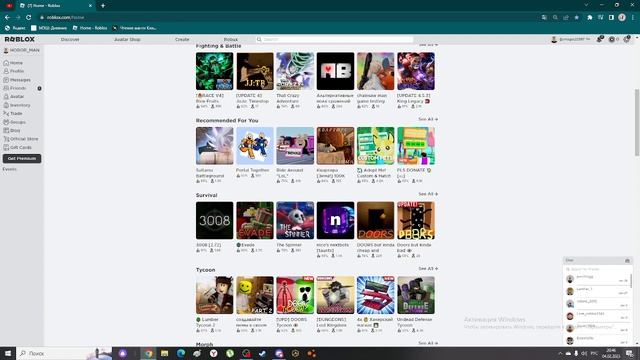Open Home - Roblox bookmark in bookmarks bar

90,28
